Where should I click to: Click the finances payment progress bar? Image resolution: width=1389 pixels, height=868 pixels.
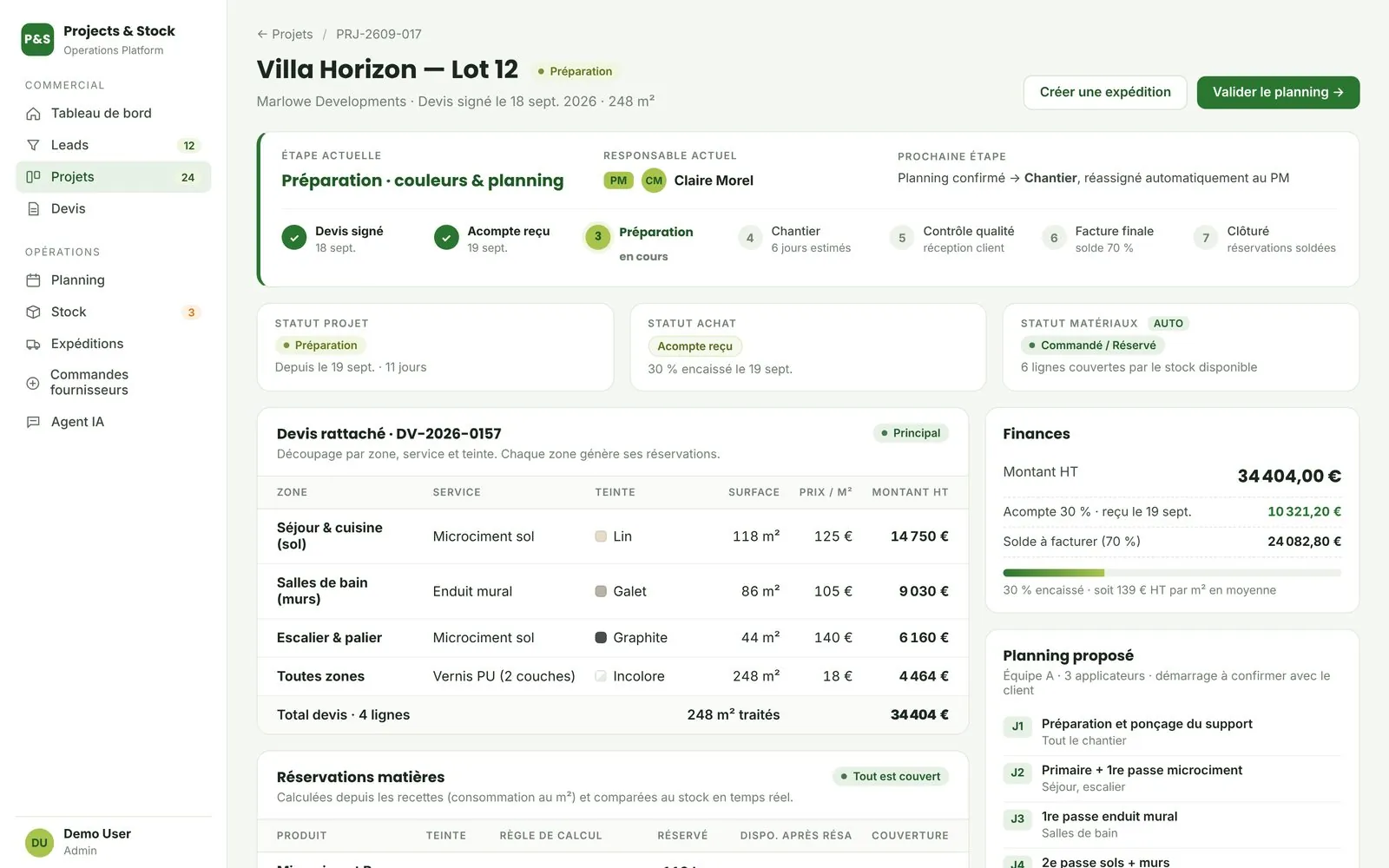1172,573
